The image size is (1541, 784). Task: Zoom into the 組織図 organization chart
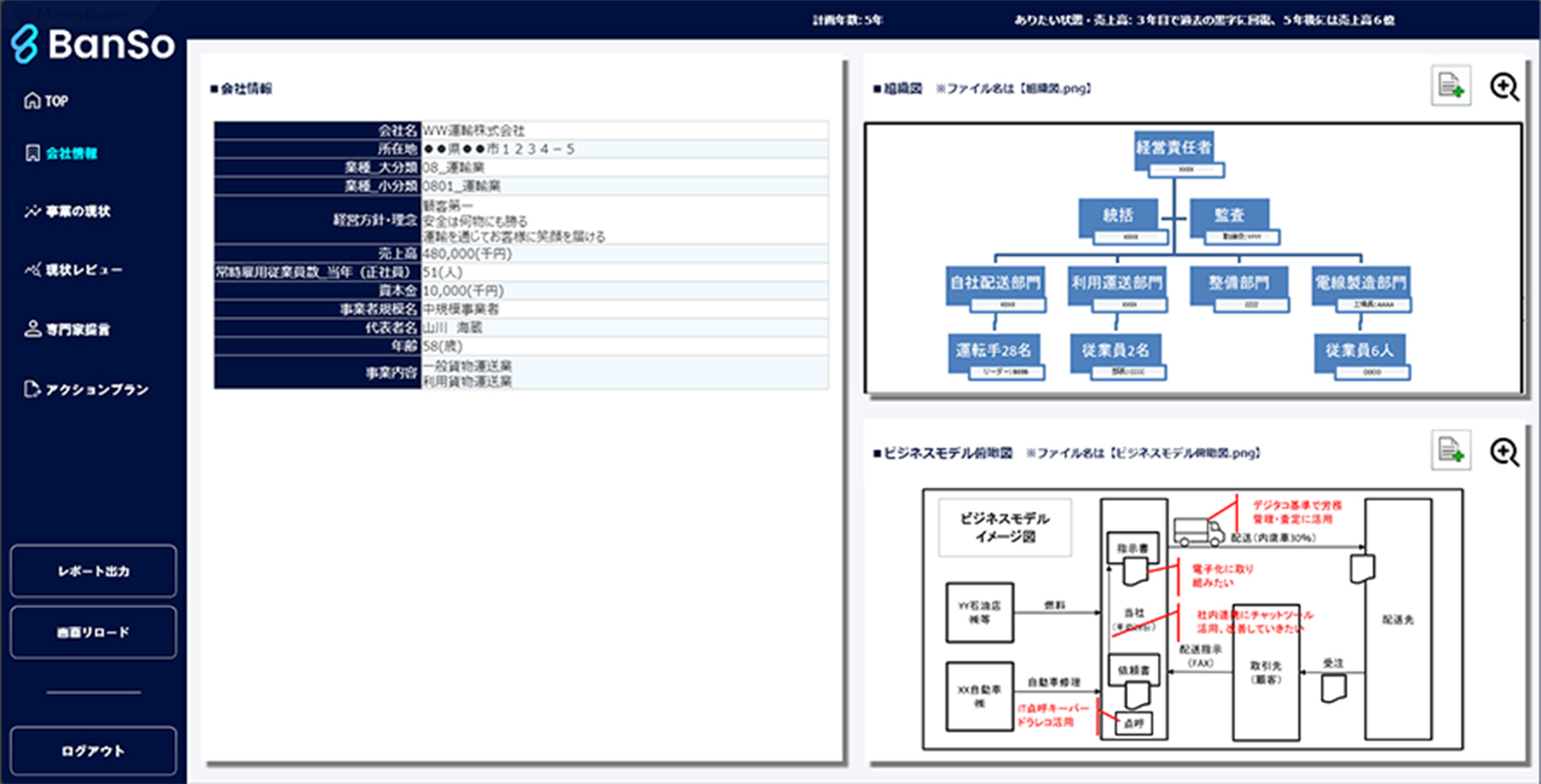click(1504, 87)
